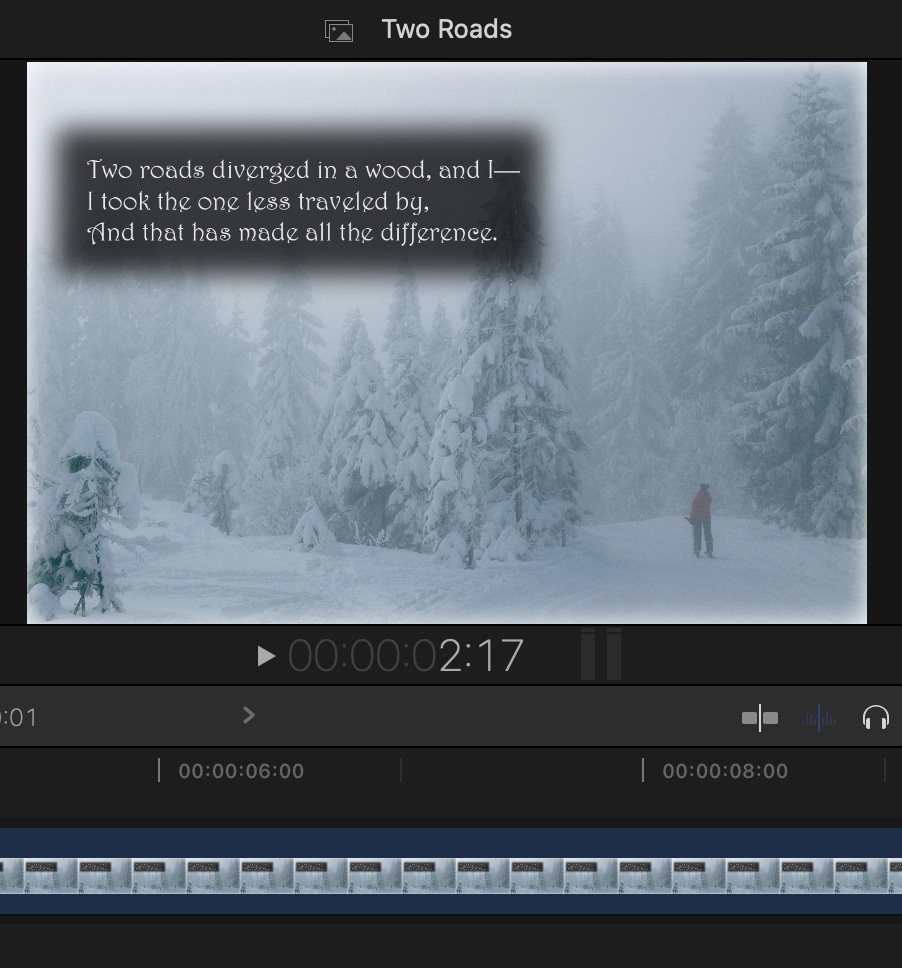
Task: Go forward in timeline history chevron
Action: tap(249, 716)
